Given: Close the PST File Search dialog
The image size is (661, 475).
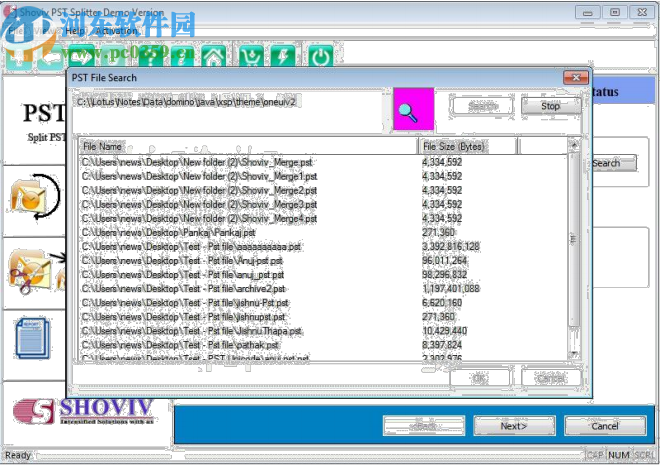Looking at the screenshot, I should [x=576, y=78].
